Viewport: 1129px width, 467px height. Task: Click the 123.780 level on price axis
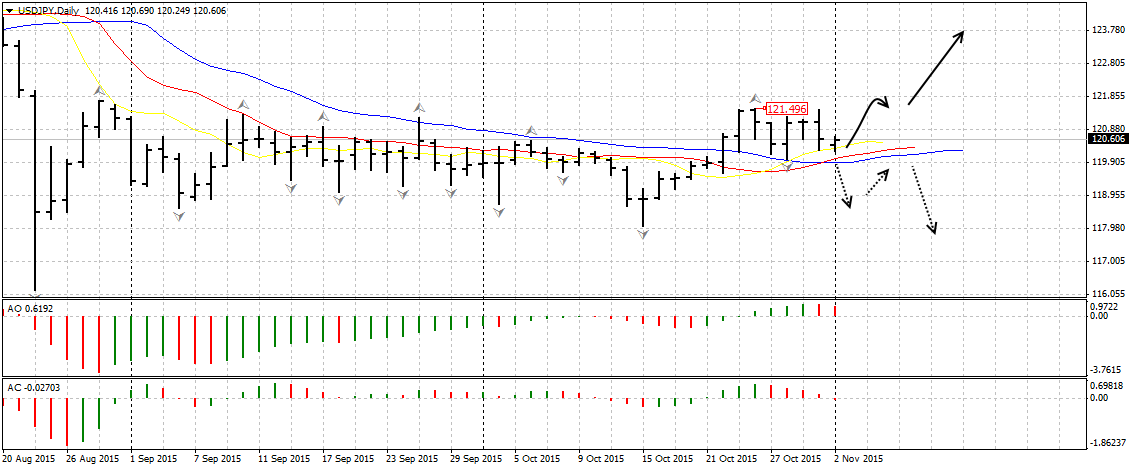coord(1104,30)
